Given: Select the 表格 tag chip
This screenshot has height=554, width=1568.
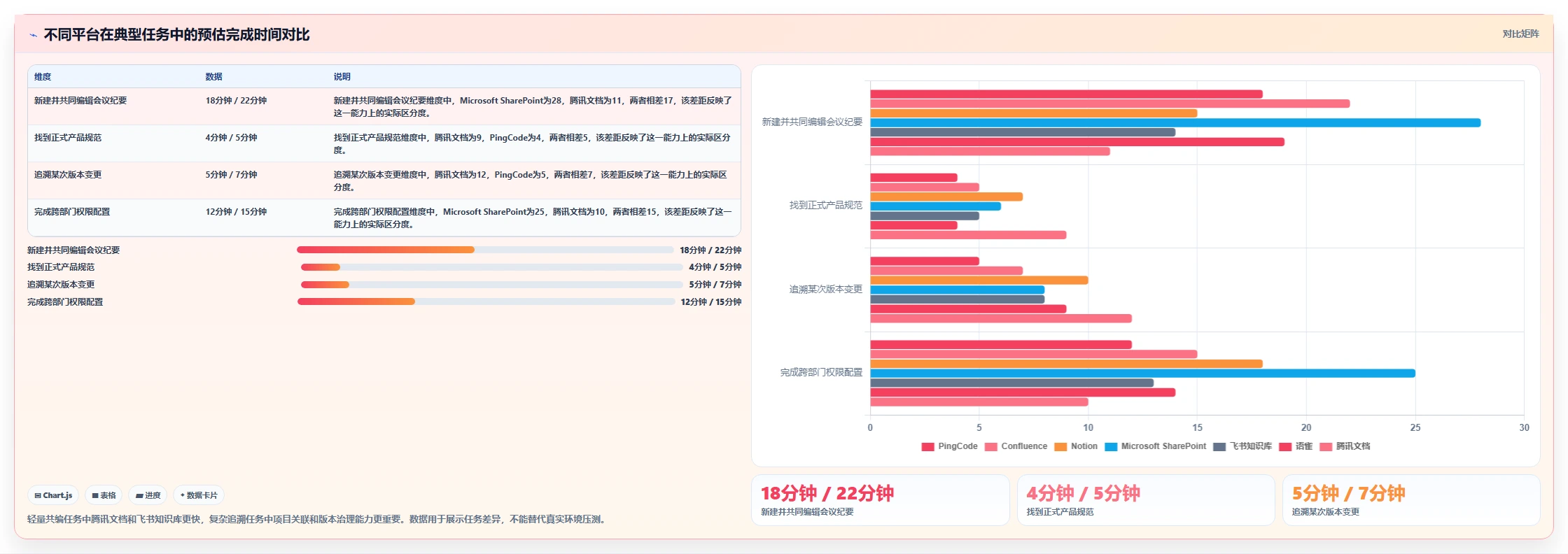Looking at the screenshot, I should [104, 495].
